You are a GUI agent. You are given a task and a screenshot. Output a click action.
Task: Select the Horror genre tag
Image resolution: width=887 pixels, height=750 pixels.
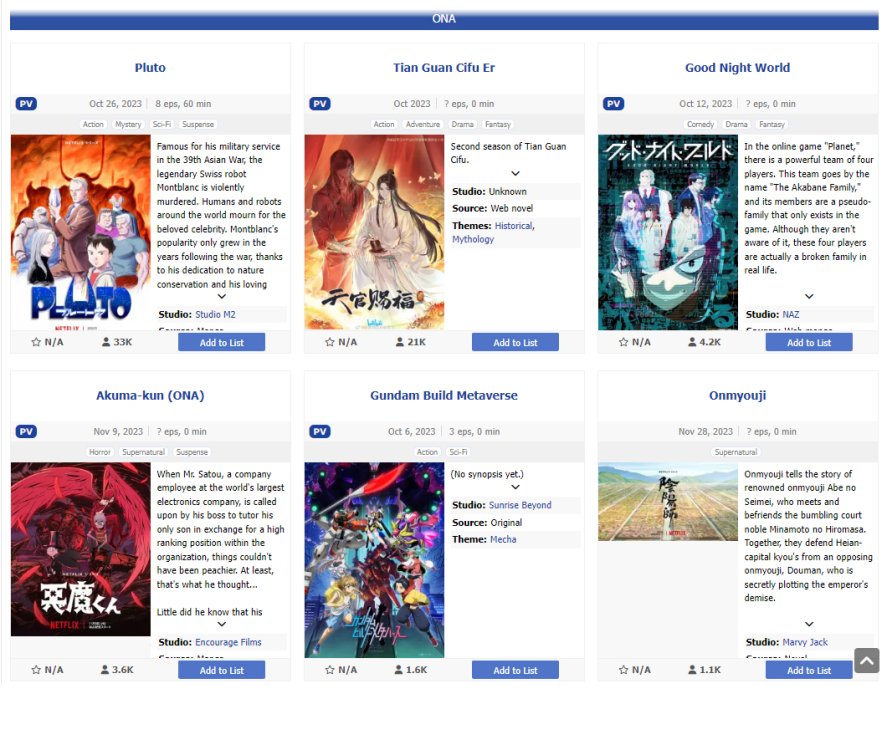tap(100, 452)
